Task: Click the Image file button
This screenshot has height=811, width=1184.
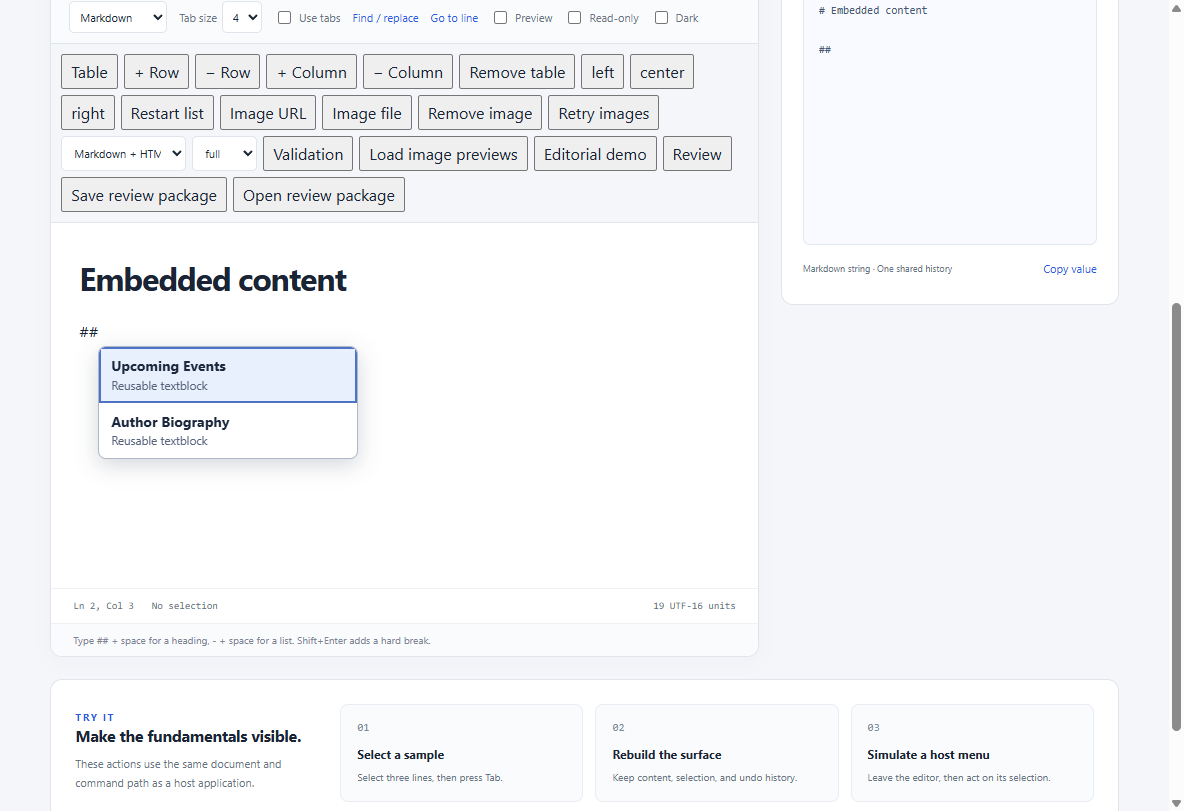Action: pos(367,113)
